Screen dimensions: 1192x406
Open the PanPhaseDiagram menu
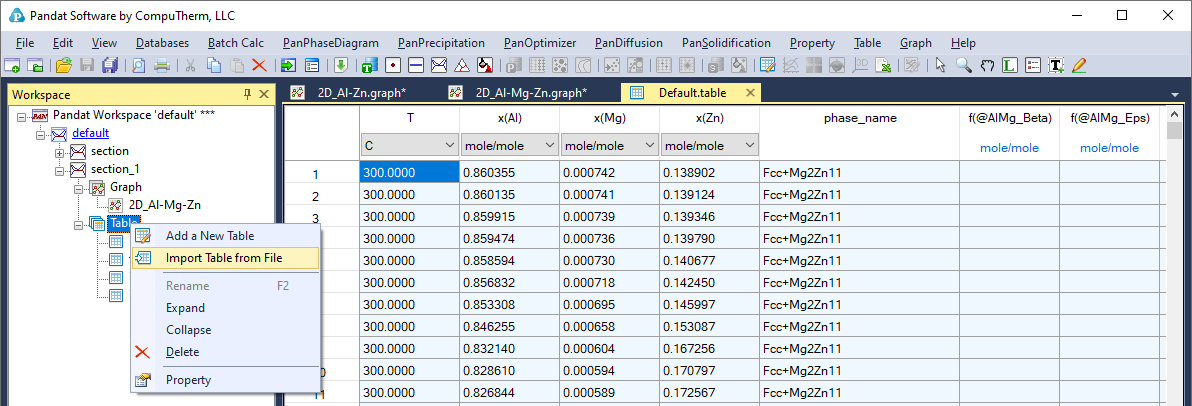tap(330, 43)
